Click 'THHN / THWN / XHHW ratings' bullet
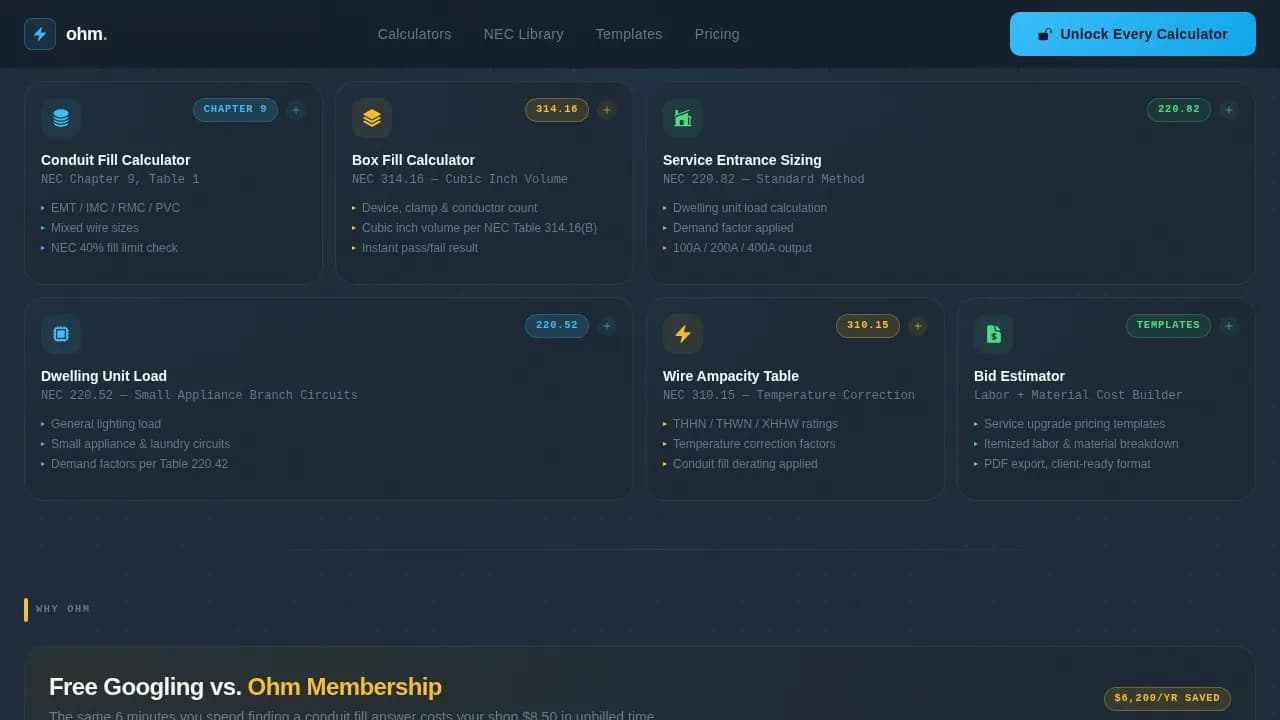Viewport: 1280px width, 720px height. [x=755, y=424]
